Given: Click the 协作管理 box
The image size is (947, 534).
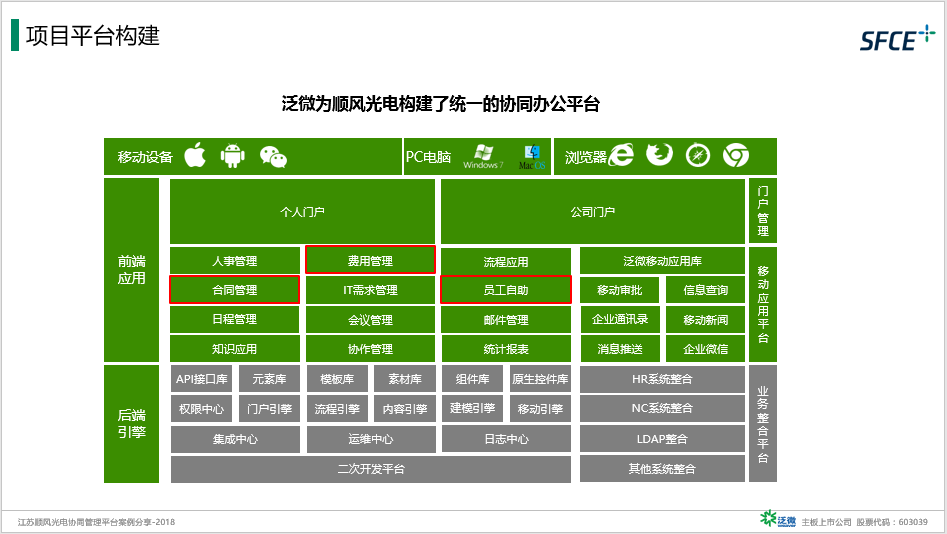Looking at the screenshot, I should click(370, 349).
